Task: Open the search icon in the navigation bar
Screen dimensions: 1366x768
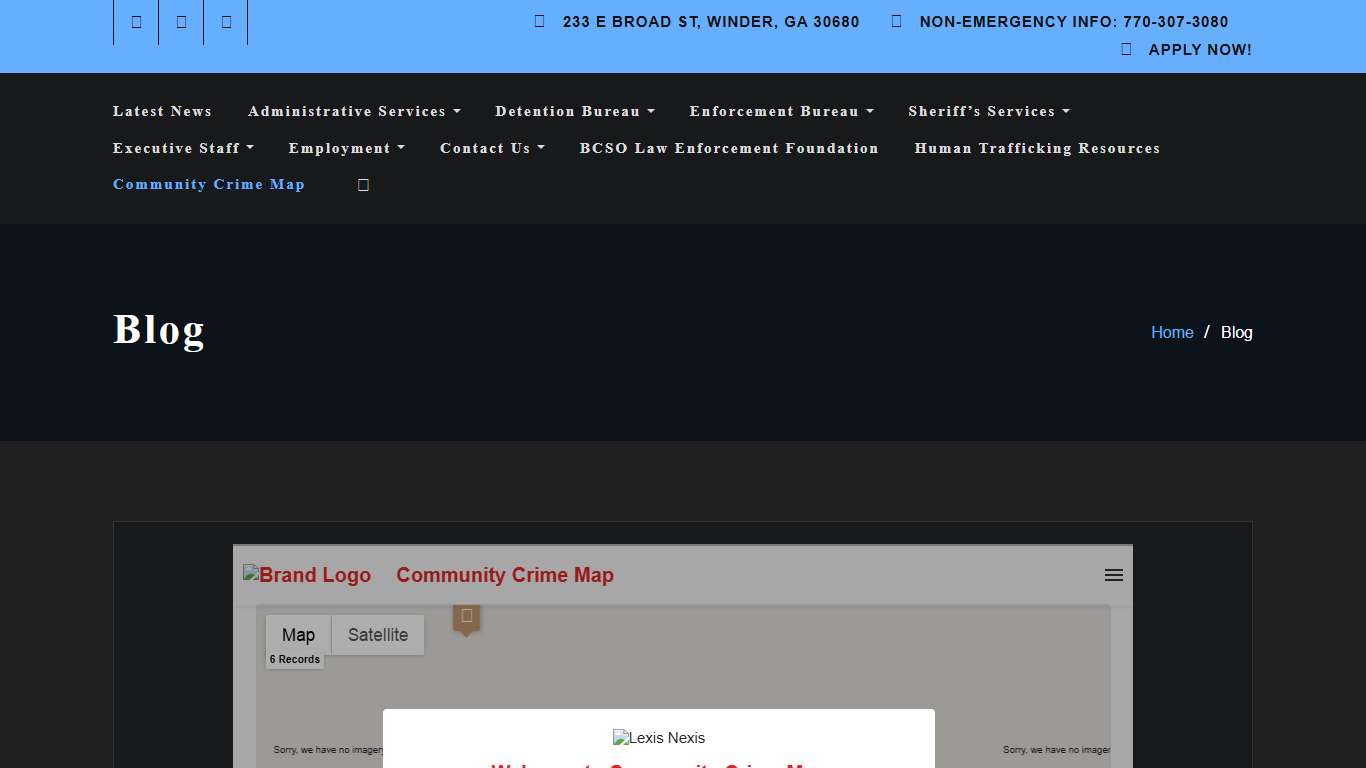Action: click(362, 184)
